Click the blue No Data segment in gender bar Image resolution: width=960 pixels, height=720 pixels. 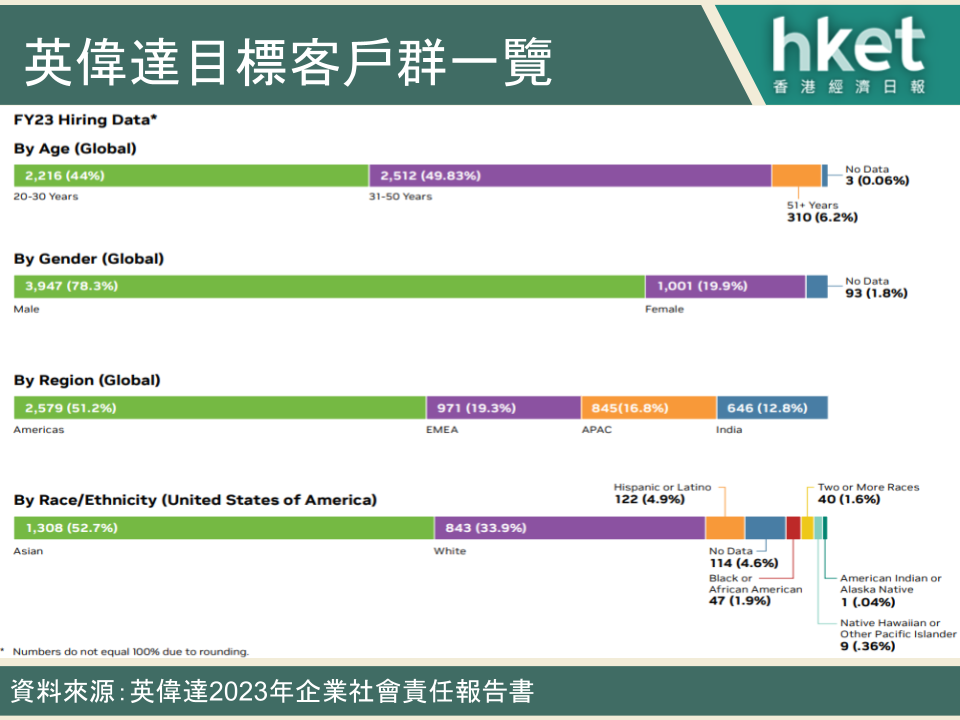[x=817, y=287]
